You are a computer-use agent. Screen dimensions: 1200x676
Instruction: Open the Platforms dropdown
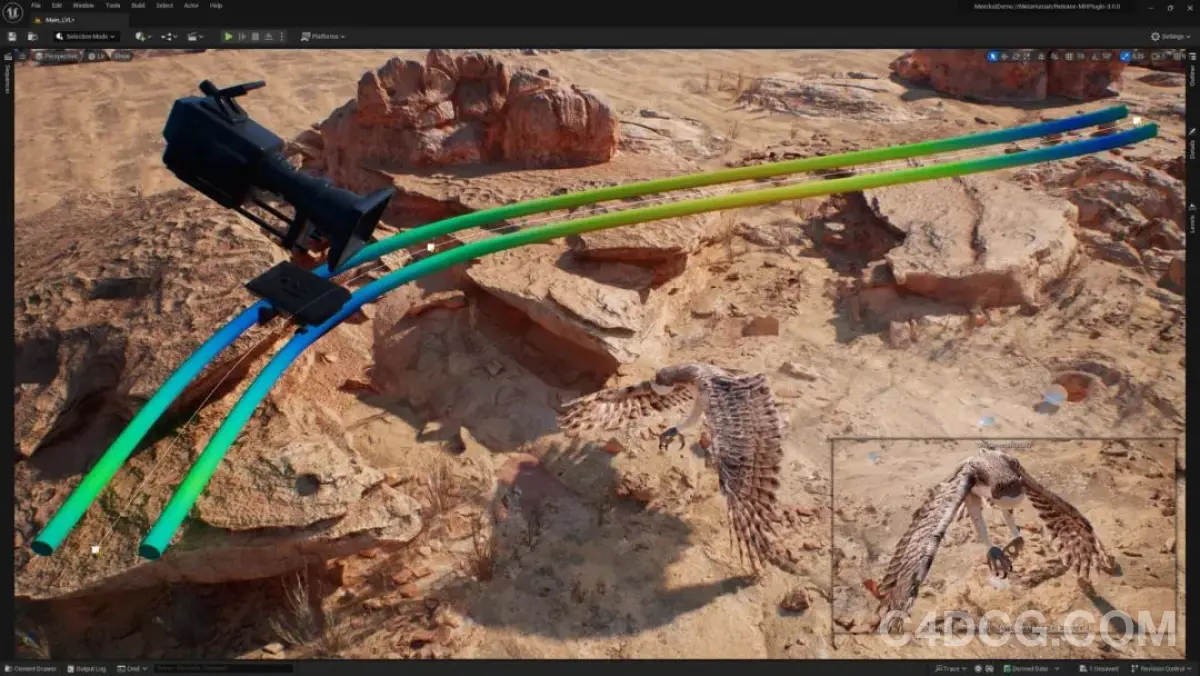pyautogui.click(x=322, y=36)
